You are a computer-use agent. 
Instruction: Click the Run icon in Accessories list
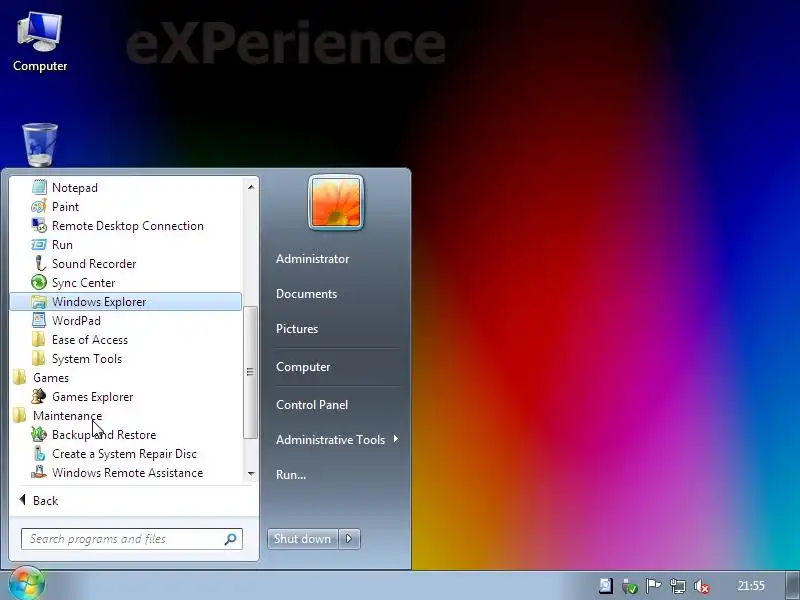[x=39, y=245]
